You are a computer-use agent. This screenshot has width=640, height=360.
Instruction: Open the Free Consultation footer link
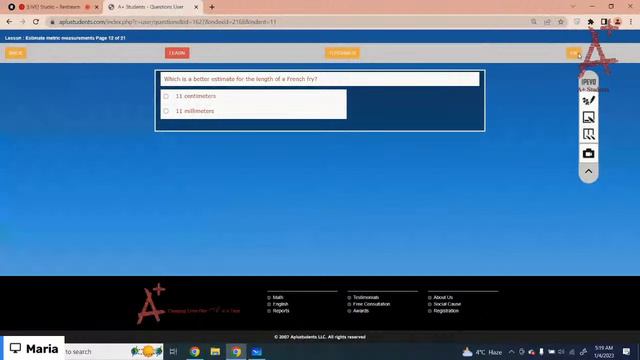371,304
